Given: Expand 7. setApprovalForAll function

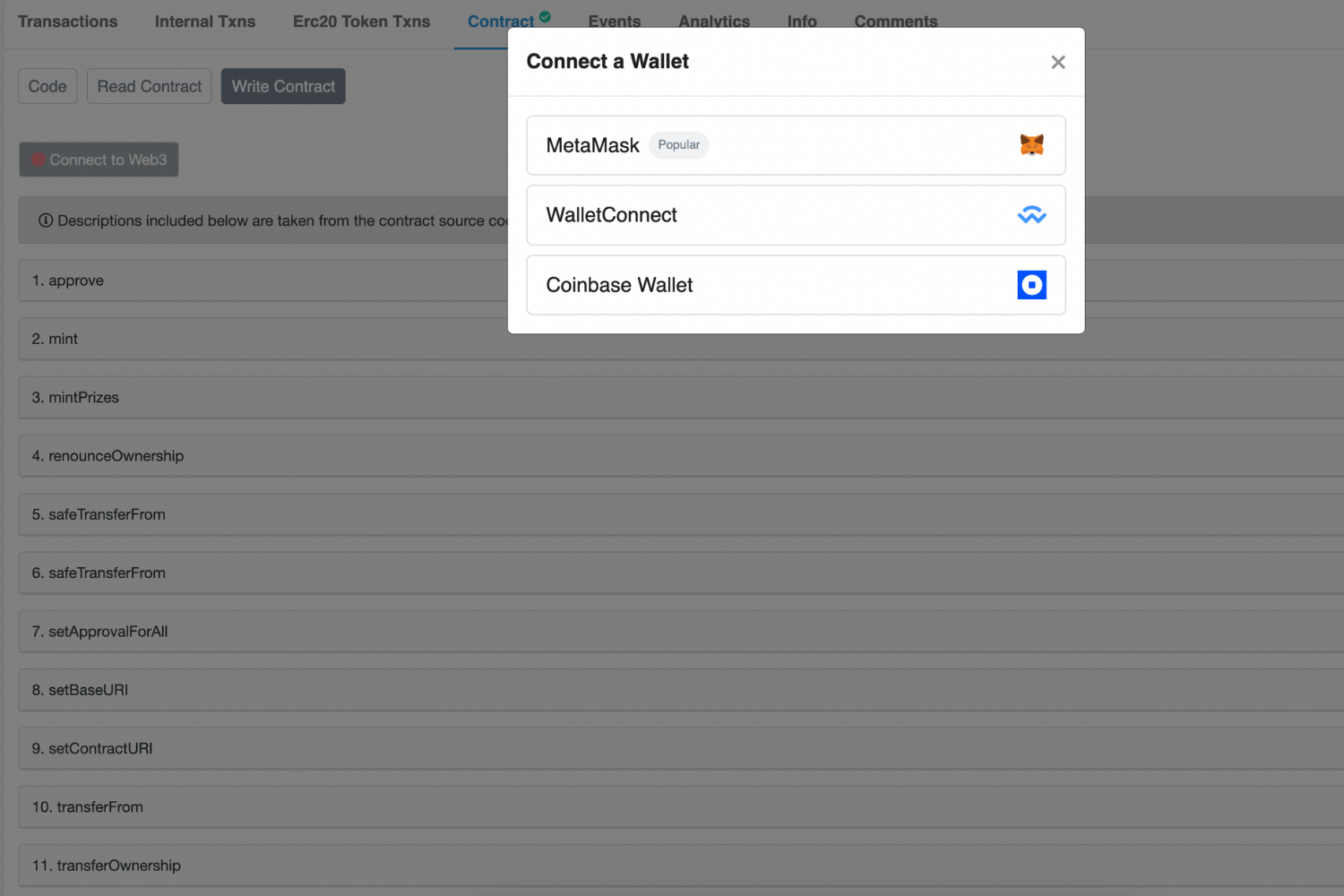Looking at the screenshot, I should pos(681,632).
